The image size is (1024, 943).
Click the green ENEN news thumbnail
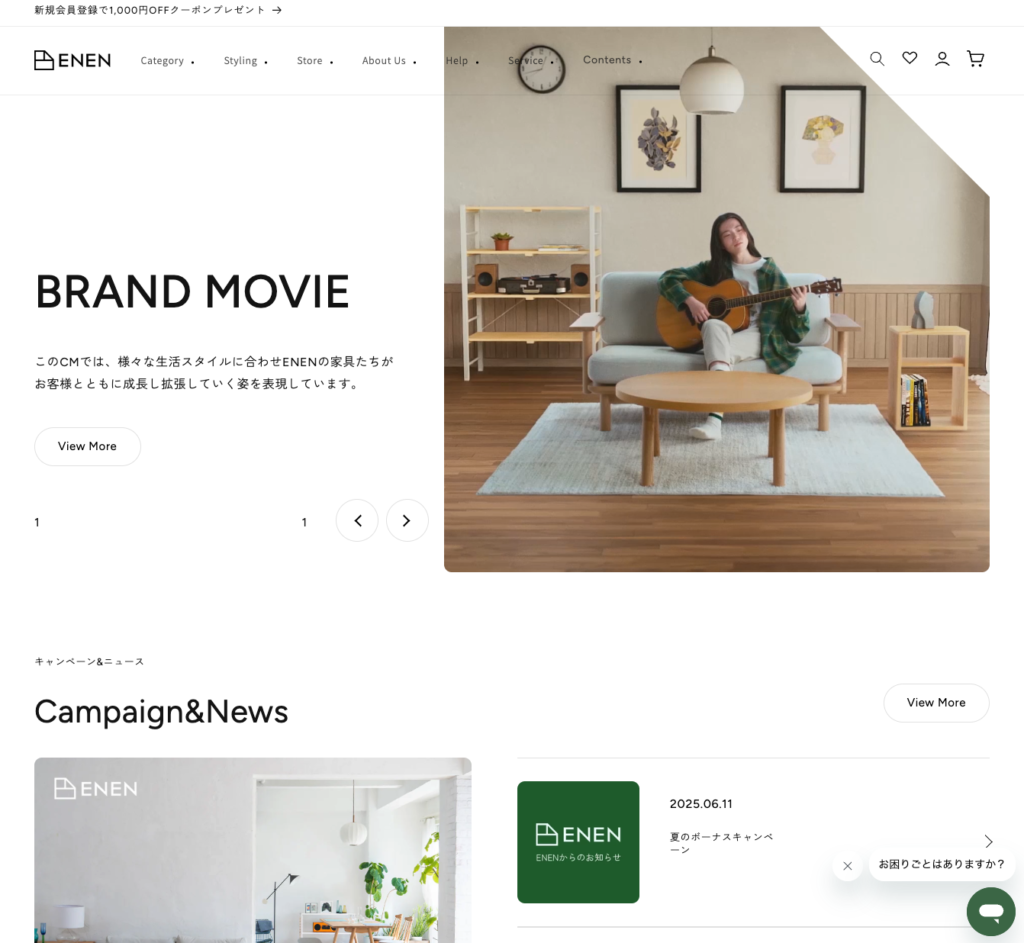[578, 842]
